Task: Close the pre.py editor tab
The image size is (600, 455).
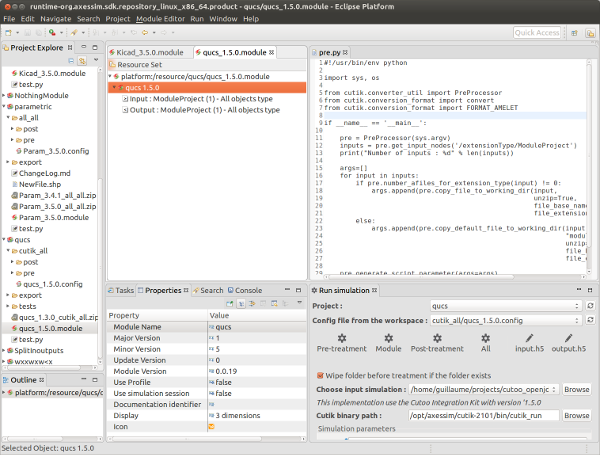Action: tap(345, 52)
